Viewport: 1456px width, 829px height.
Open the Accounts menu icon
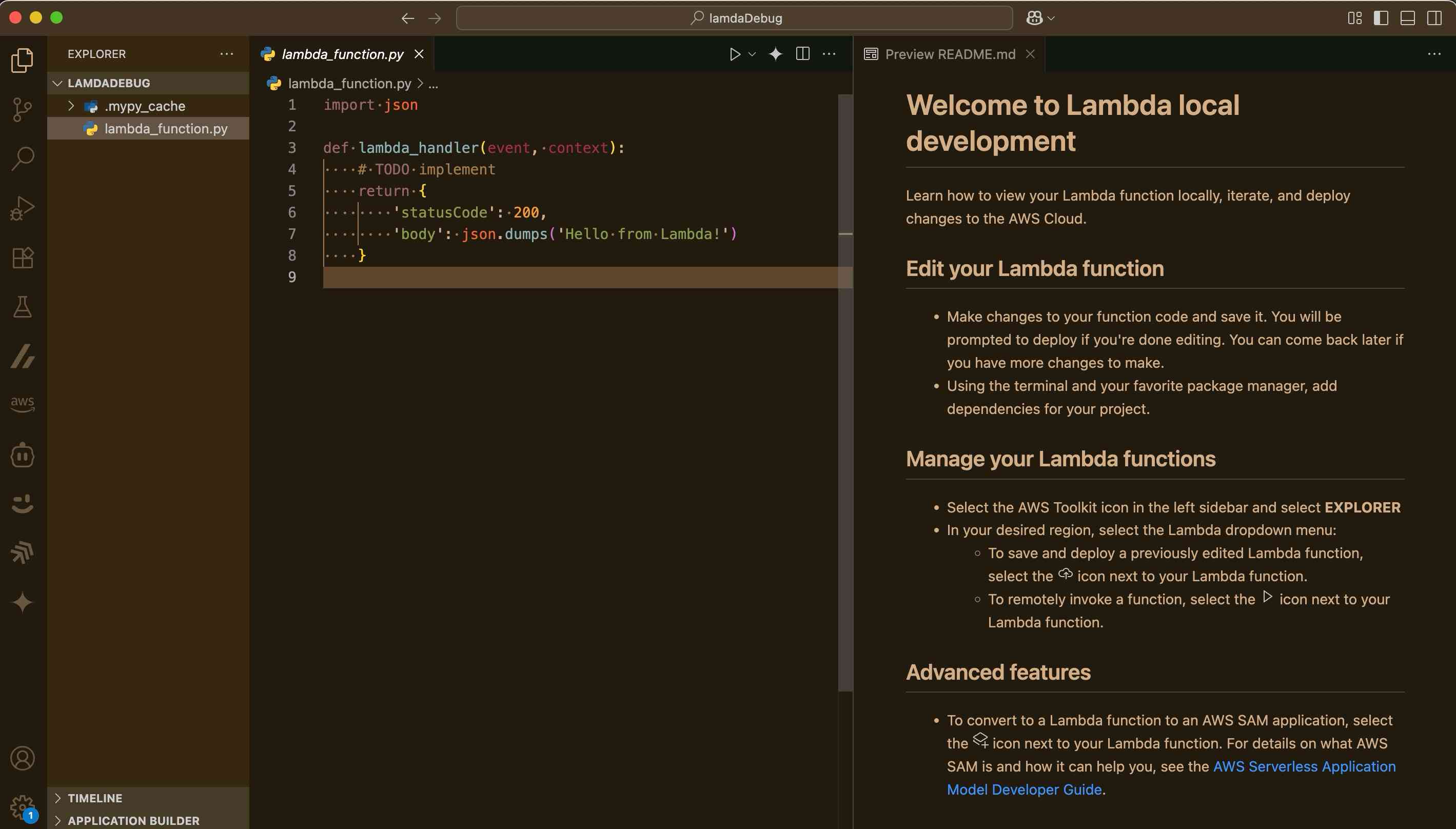pos(22,758)
